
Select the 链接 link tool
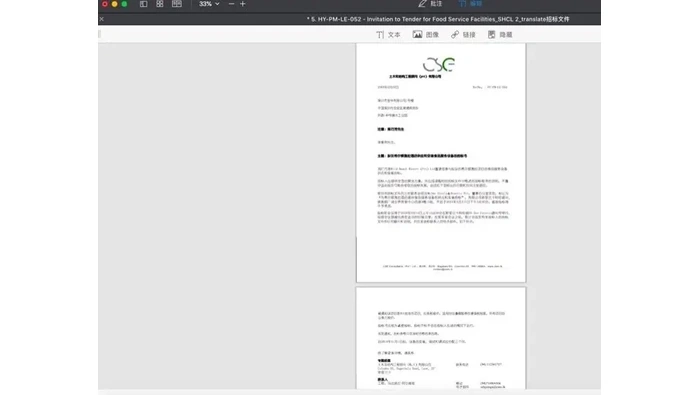[x=463, y=35]
